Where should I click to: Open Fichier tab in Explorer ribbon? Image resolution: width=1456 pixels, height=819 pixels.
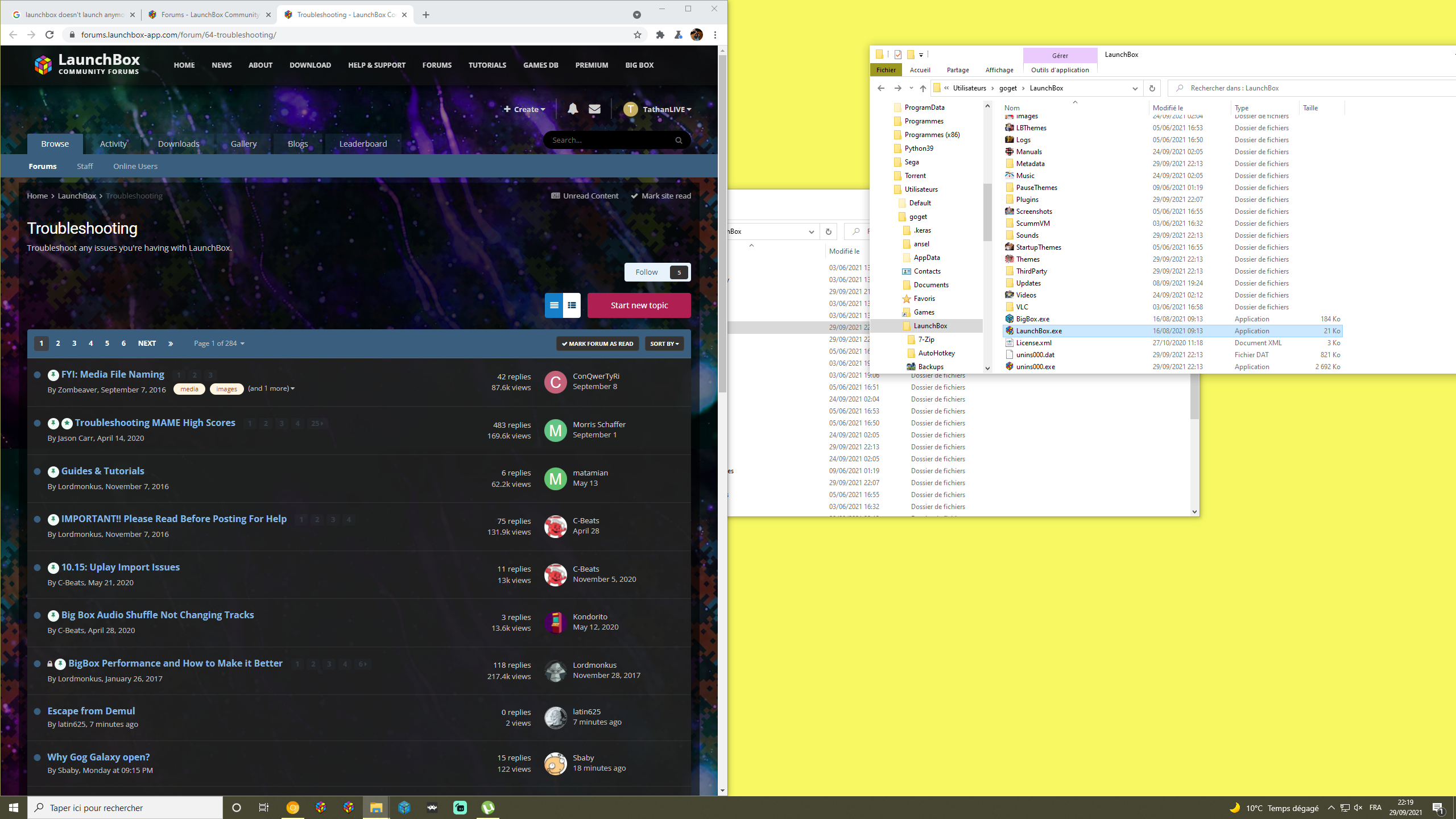[886, 70]
